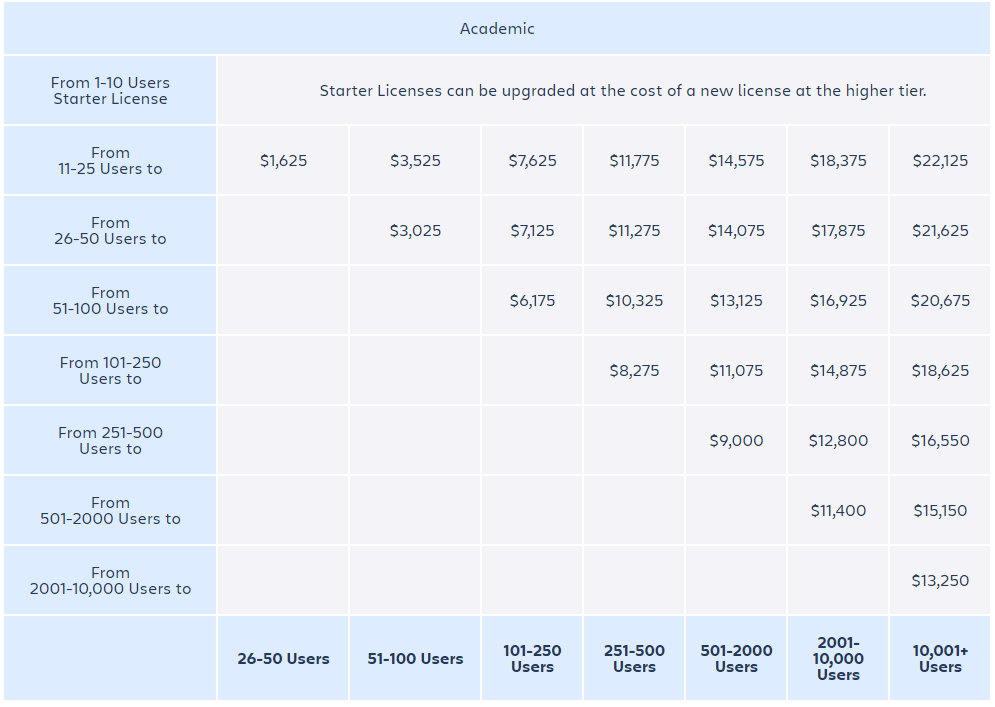995x707 pixels.
Task: Select the $22,125 price cell
Action: tap(940, 161)
